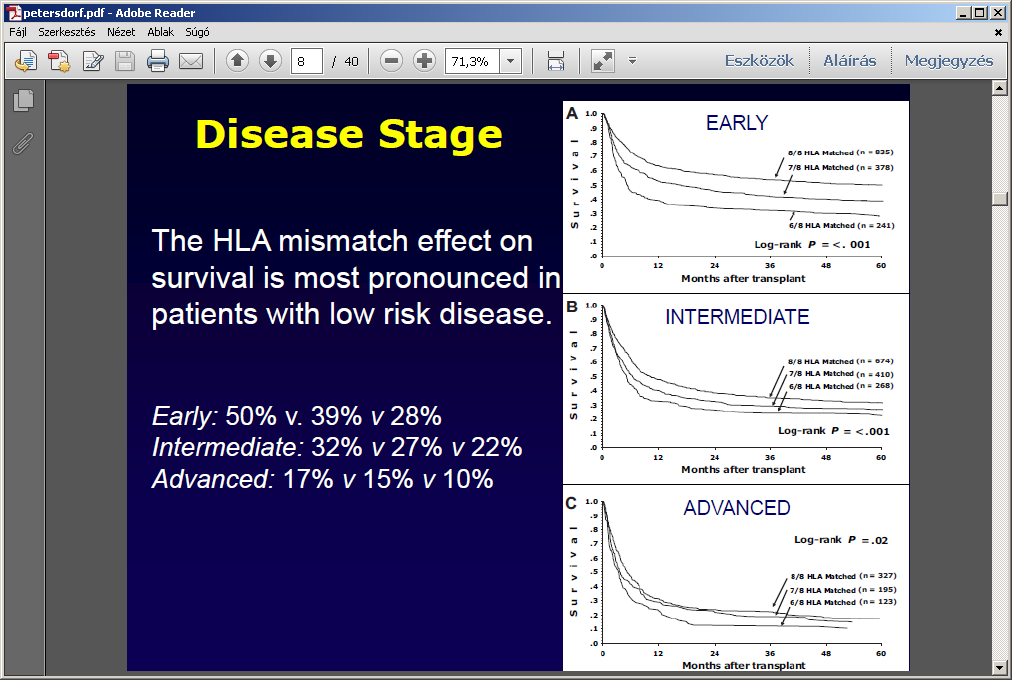Click '8/8 HLA Matched (n = 327)' label

pyautogui.click(x=844, y=576)
